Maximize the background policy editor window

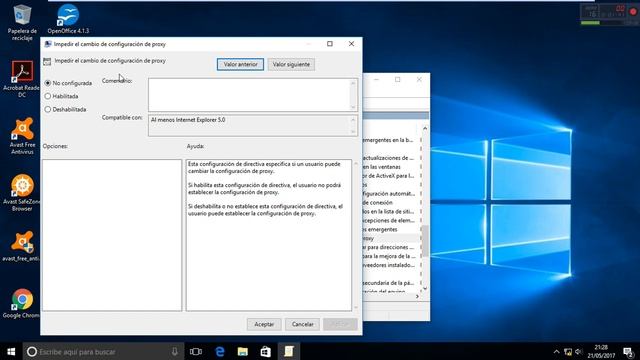tap(398, 80)
